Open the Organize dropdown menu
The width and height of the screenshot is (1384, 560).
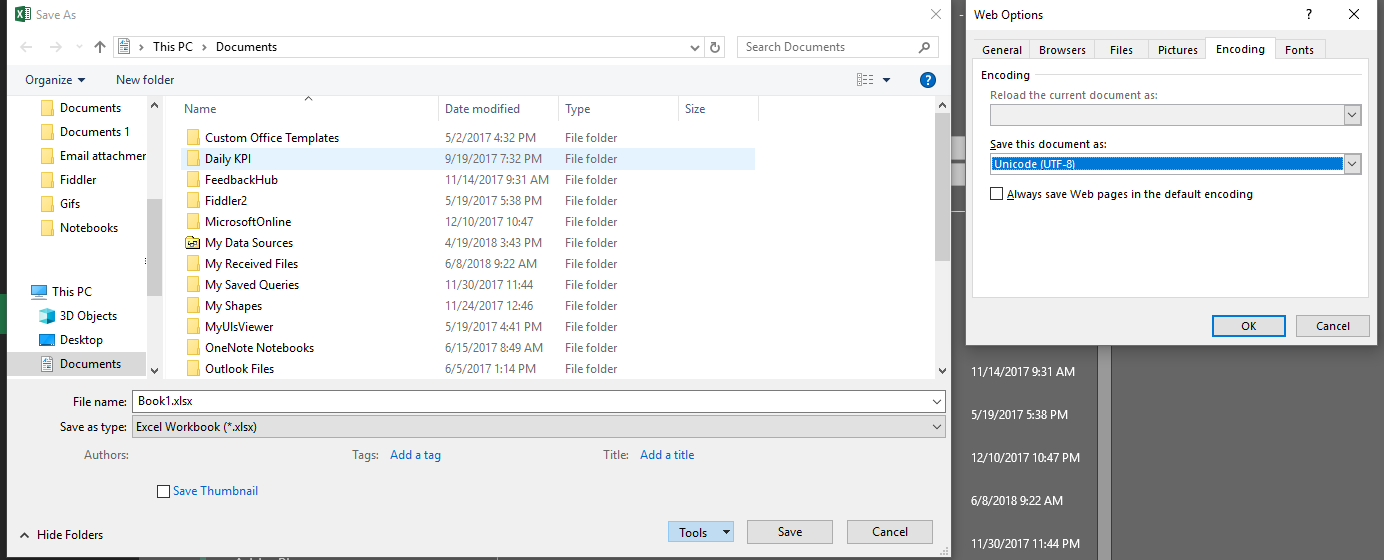[55, 80]
